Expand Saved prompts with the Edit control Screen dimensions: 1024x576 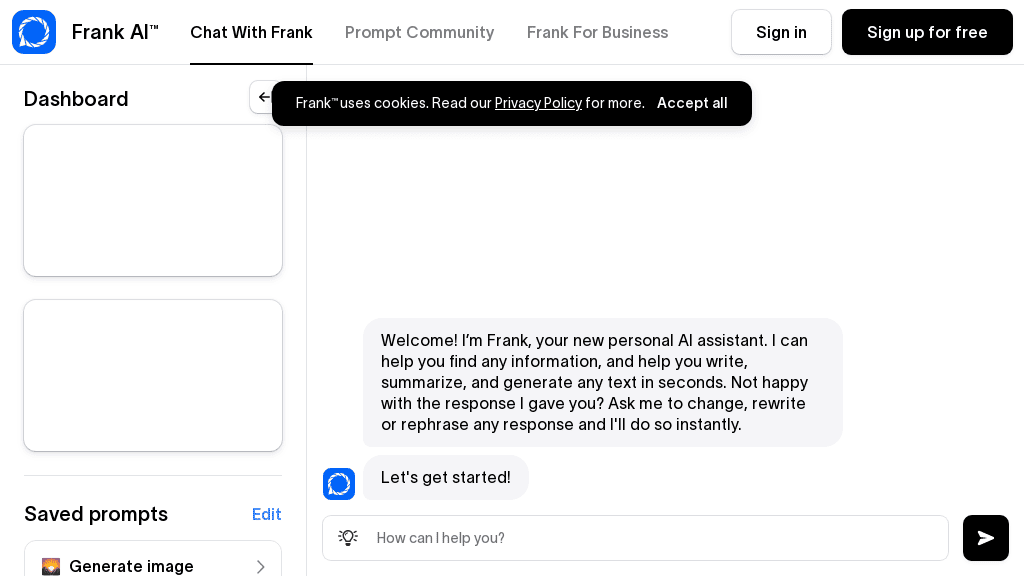(x=267, y=514)
